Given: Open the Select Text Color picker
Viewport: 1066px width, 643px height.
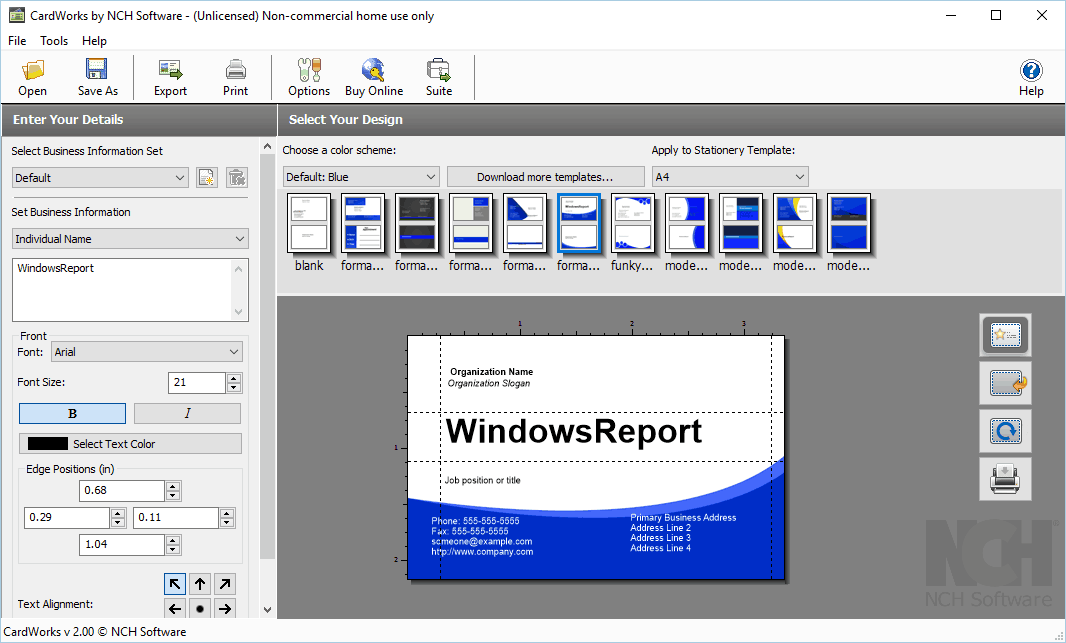Looking at the screenshot, I should (x=130, y=444).
